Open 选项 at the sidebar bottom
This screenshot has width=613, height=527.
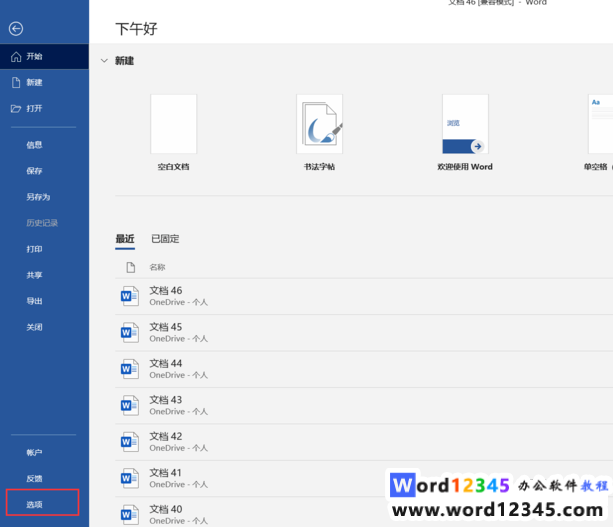tap(43, 503)
